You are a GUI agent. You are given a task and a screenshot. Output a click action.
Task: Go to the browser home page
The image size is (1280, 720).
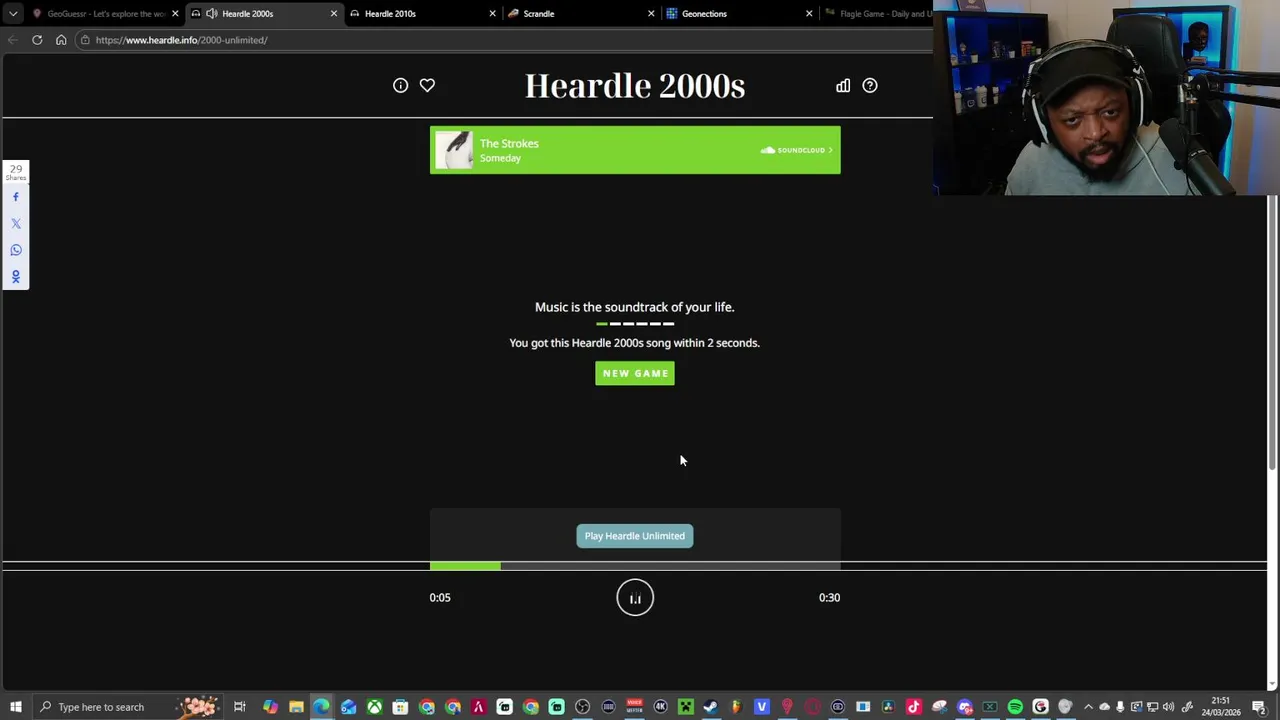click(61, 40)
